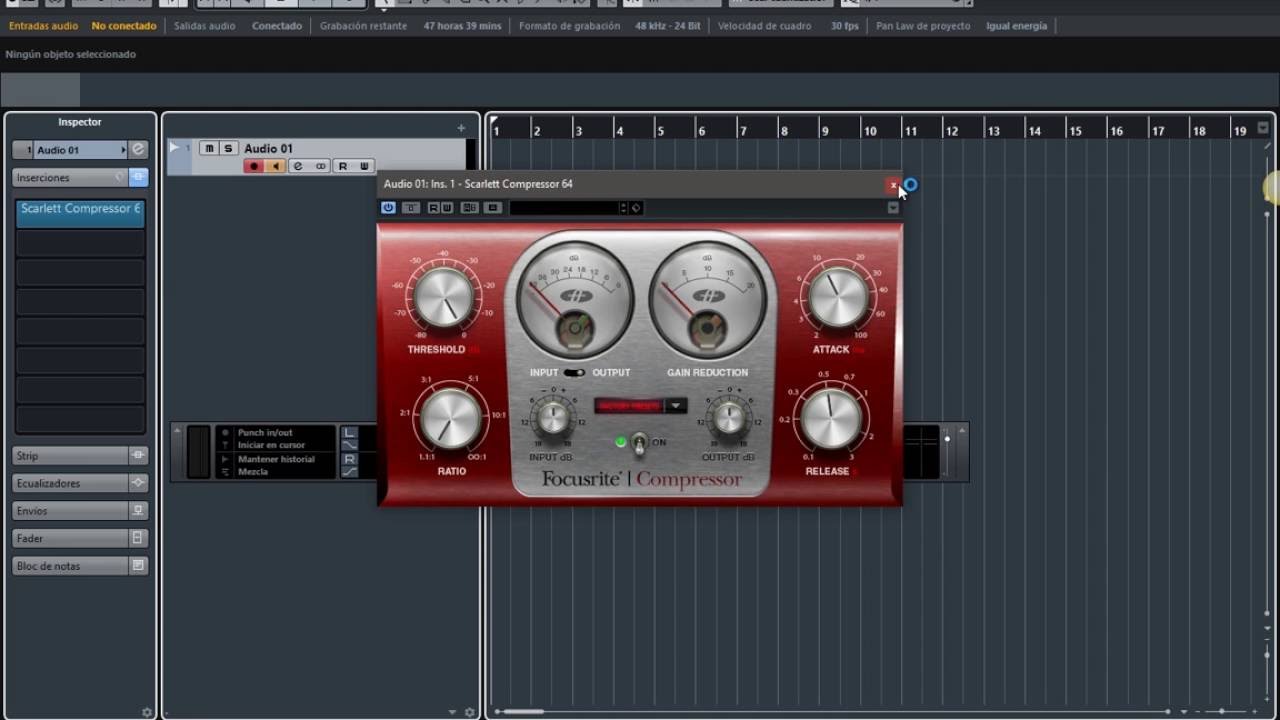The width and height of the screenshot is (1280, 720).
Task: Click the Fader section icon
Action: (139, 538)
